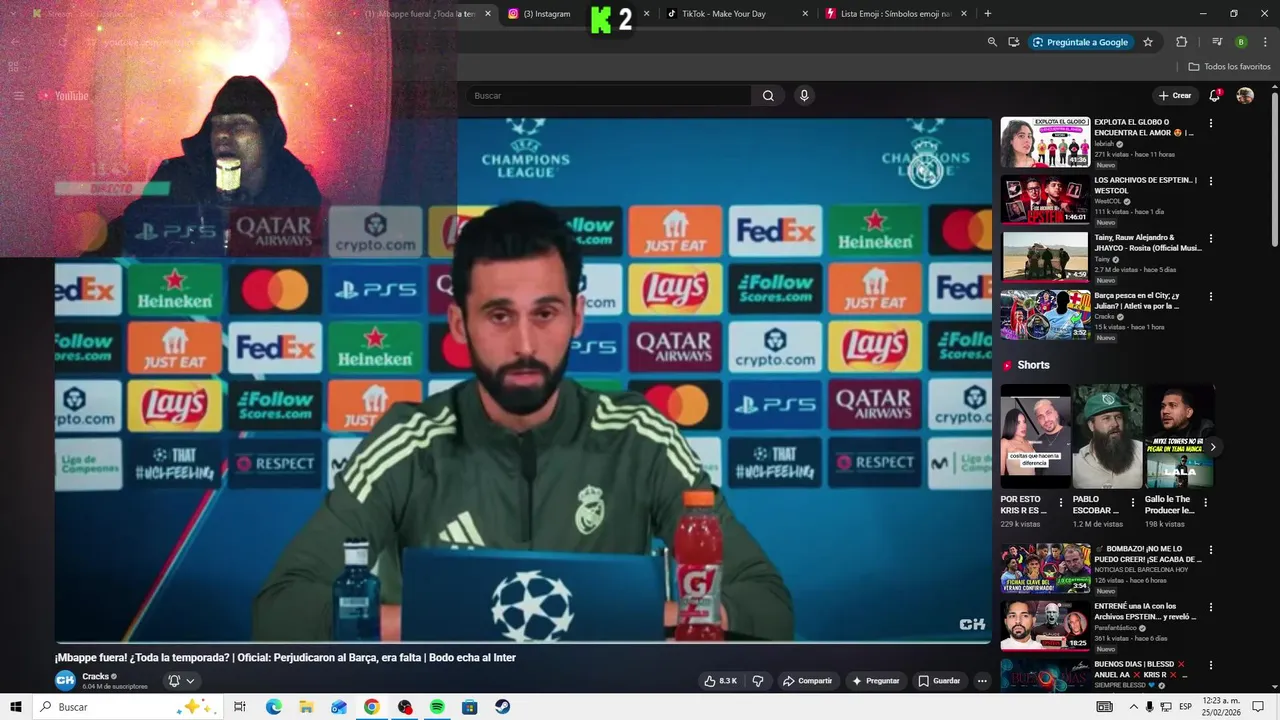Image resolution: width=1280 pixels, height=720 pixels.
Task: Open Chrome extensions puzzle icon
Action: (1181, 42)
